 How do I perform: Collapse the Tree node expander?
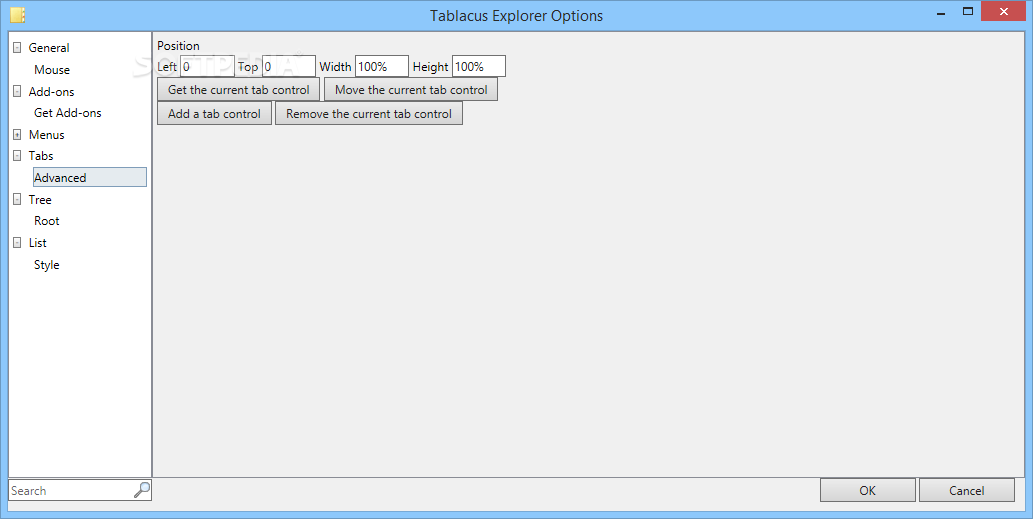pos(17,200)
